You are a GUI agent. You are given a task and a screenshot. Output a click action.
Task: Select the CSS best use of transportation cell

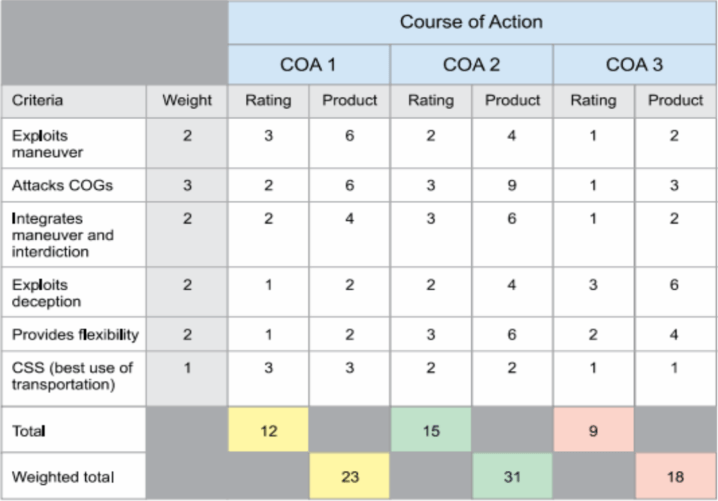click(74, 378)
